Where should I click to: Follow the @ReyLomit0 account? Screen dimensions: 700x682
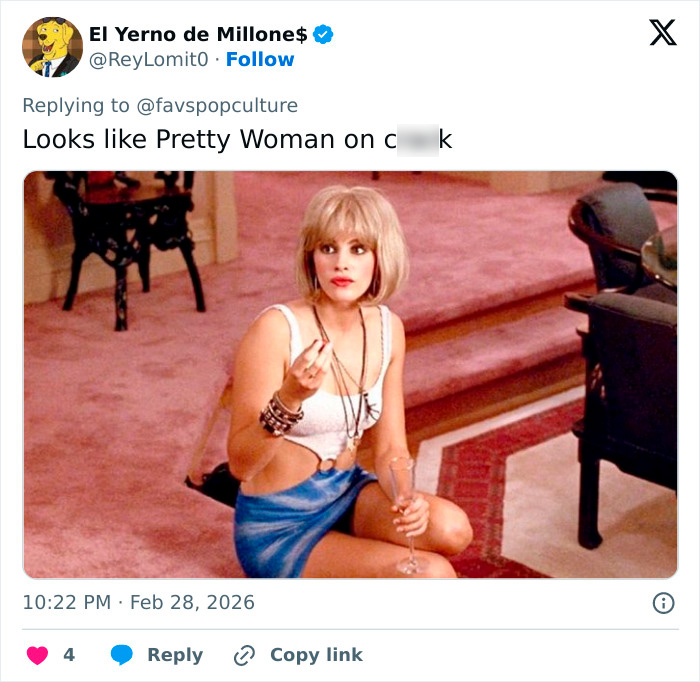[x=260, y=60]
